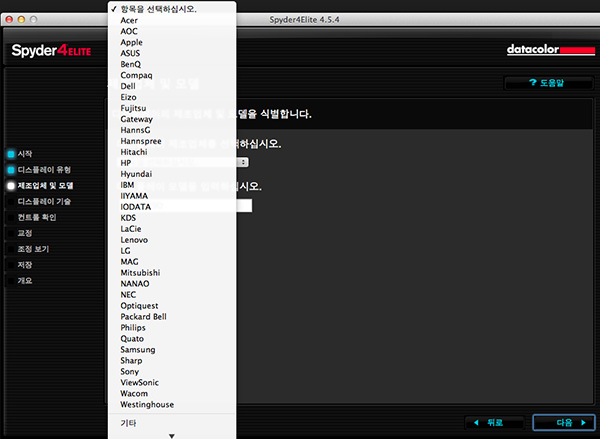Viewport: 600px width, 439px height.
Task: Select Eizo as the manufacturer
Action: (130, 97)
